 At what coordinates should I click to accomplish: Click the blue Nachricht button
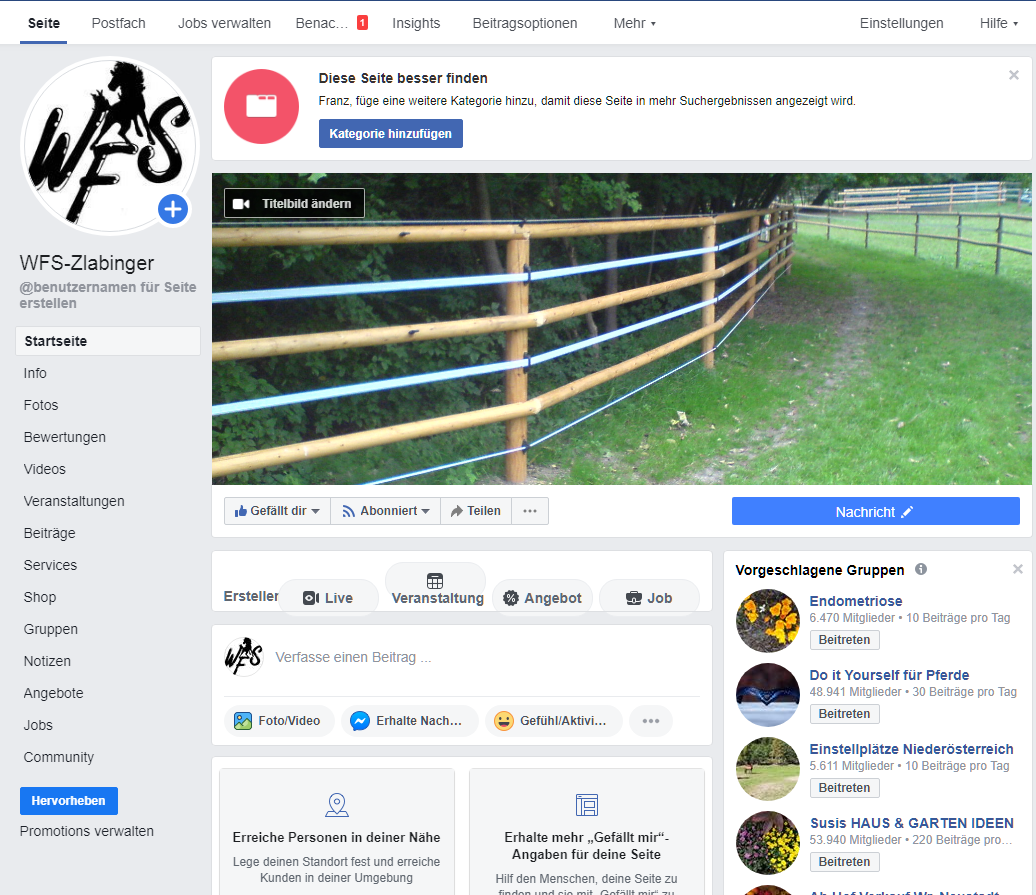(x=875, y=512)
